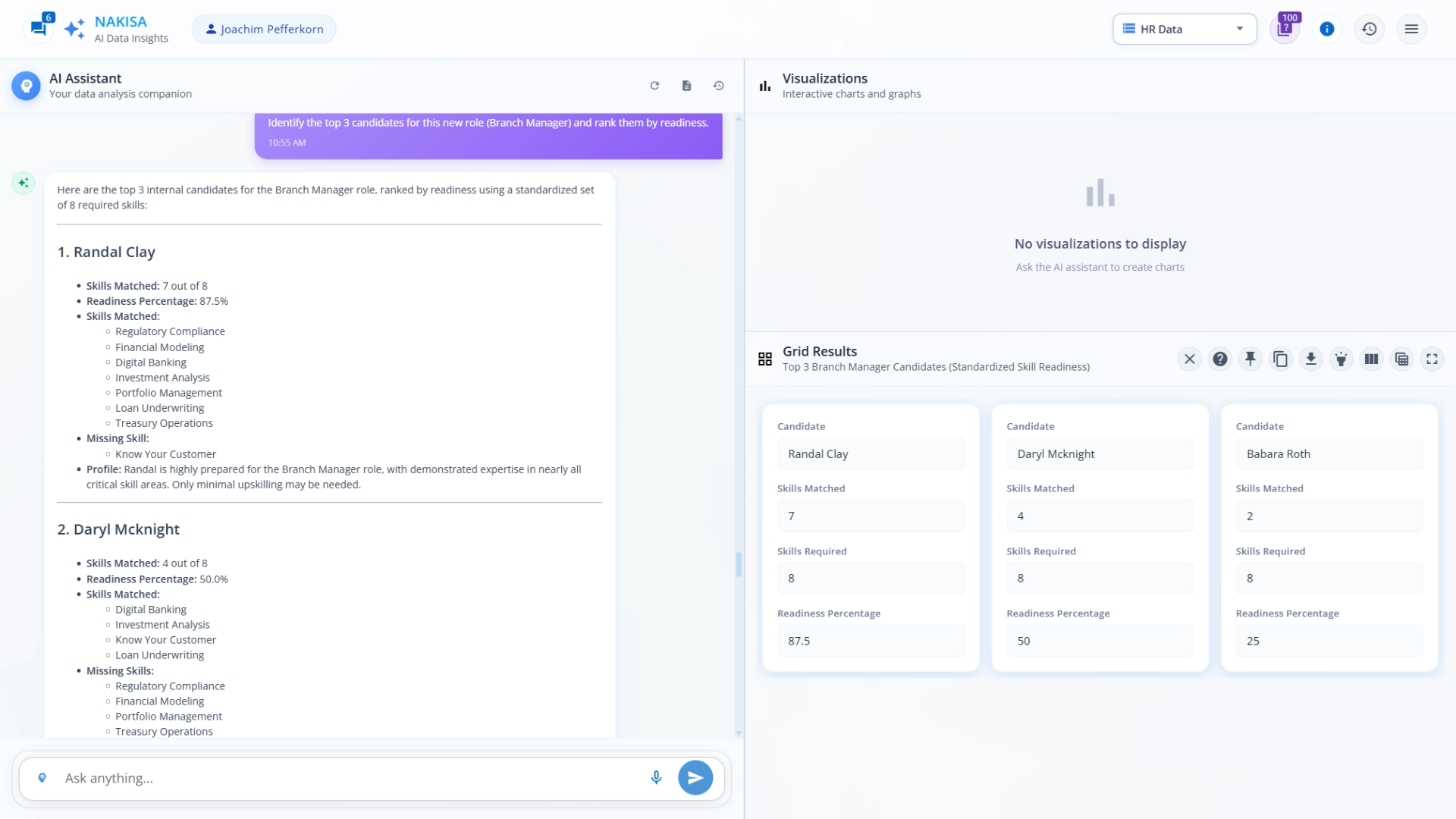The width and height of the screenshot is (1456, 819).
Task: Click the blue info icon in the top bar
Action: [1326, 29]
